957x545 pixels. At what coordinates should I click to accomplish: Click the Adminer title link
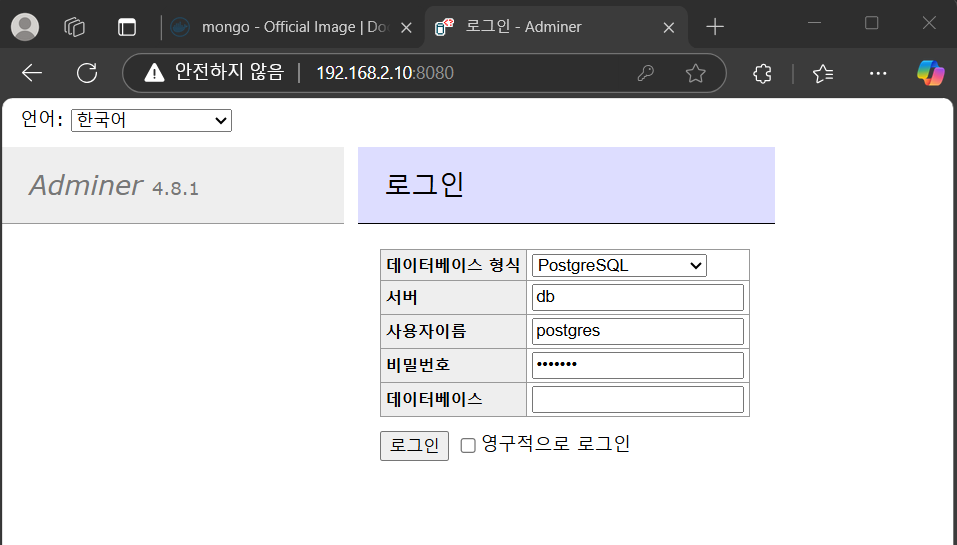pyautogui.click(x=85, y=185)
